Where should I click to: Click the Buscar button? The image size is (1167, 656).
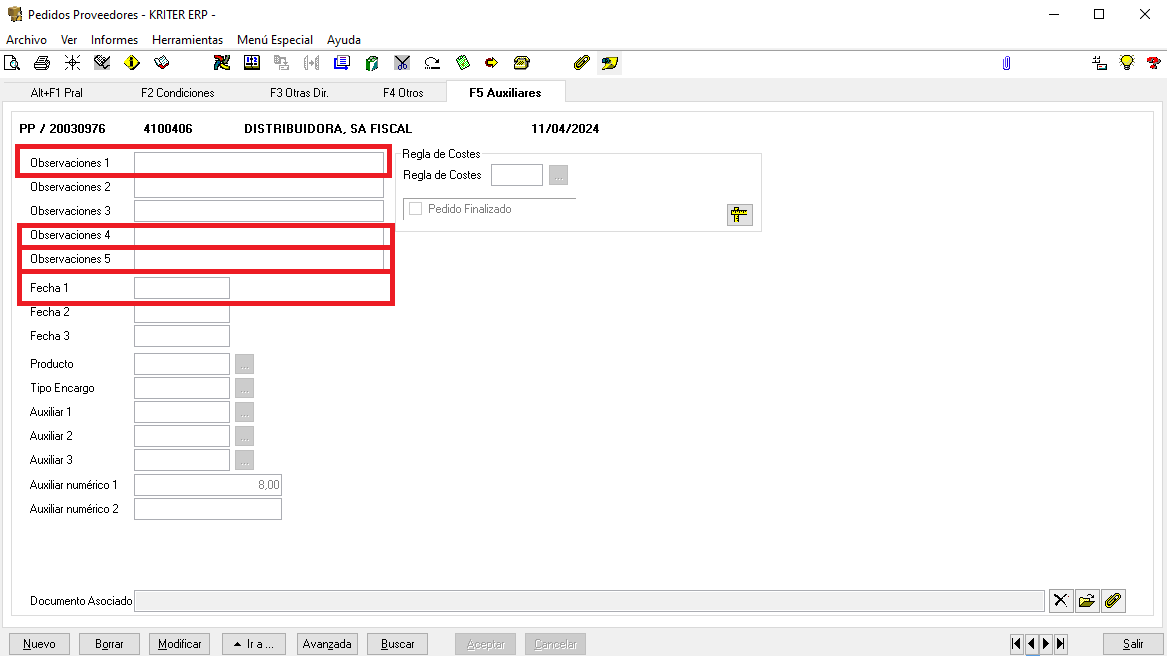[x=397, y=644]
